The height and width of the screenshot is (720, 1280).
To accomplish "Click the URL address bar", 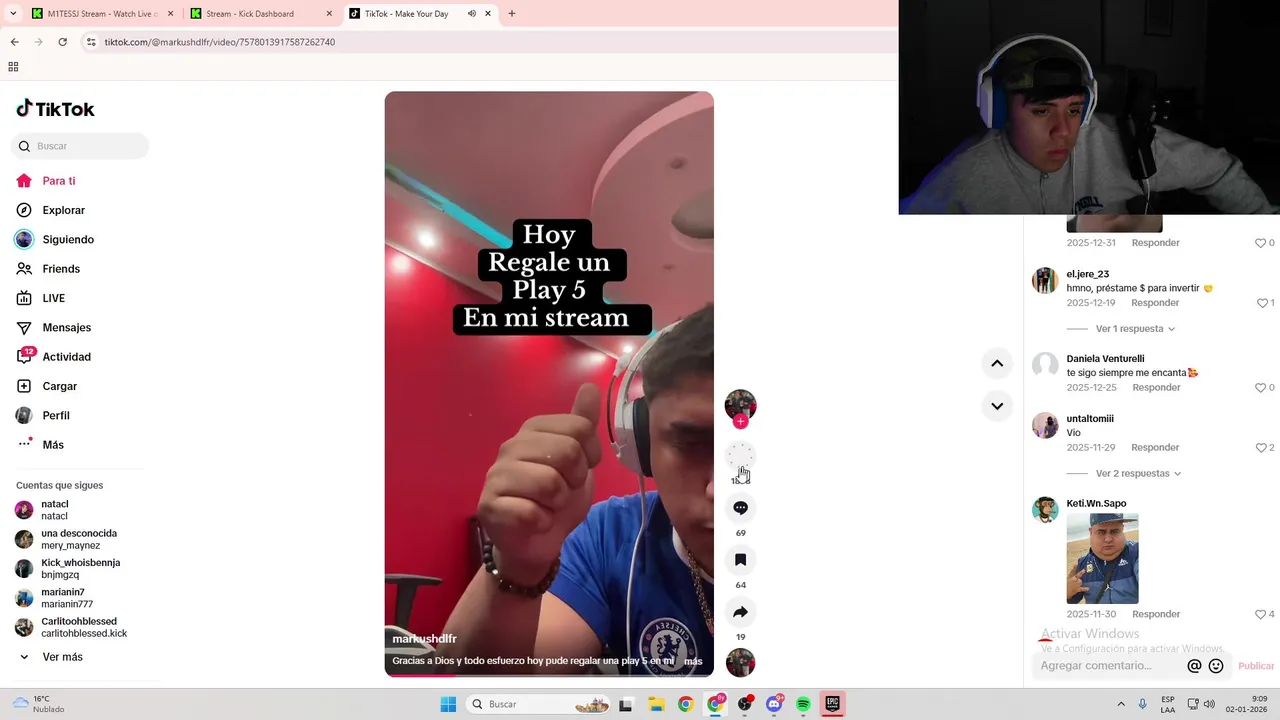I will click(490, 42).
